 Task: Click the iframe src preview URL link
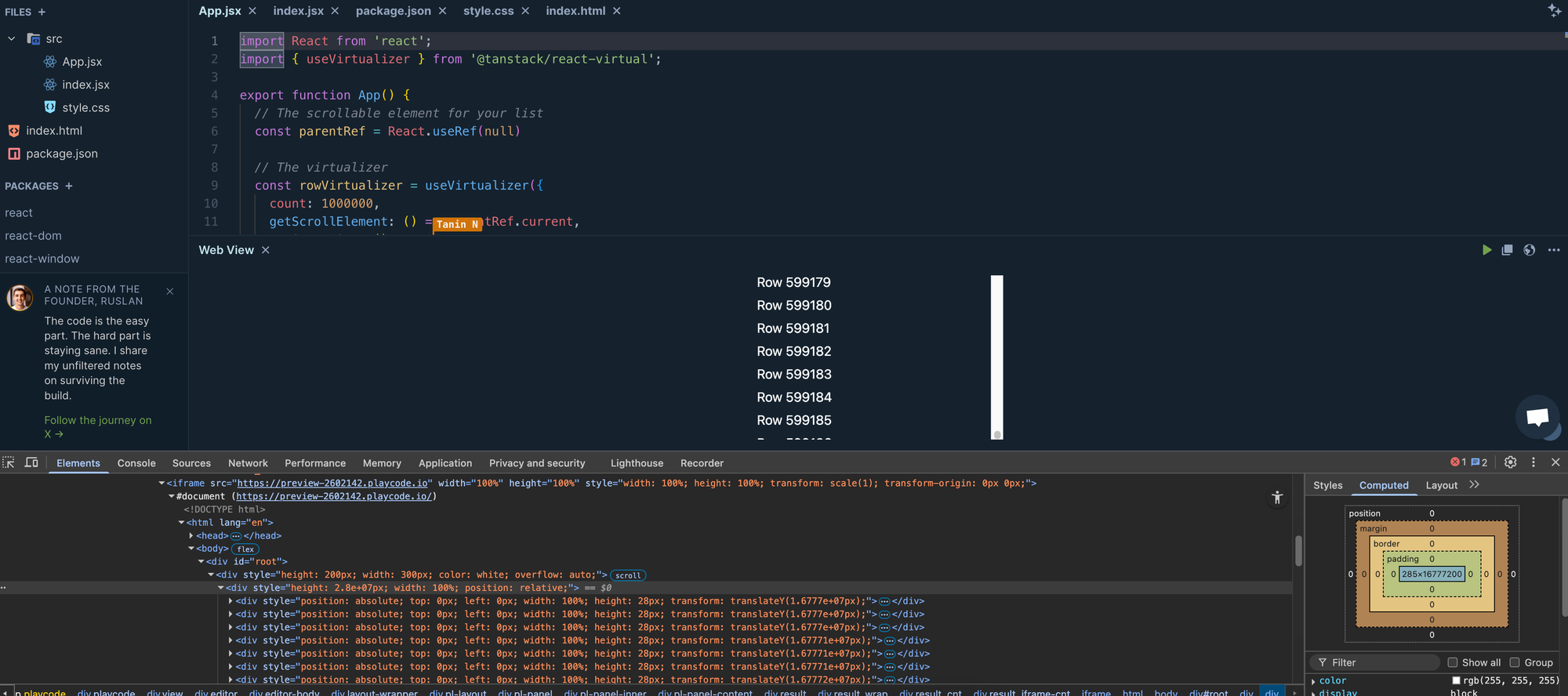point(334,484)
